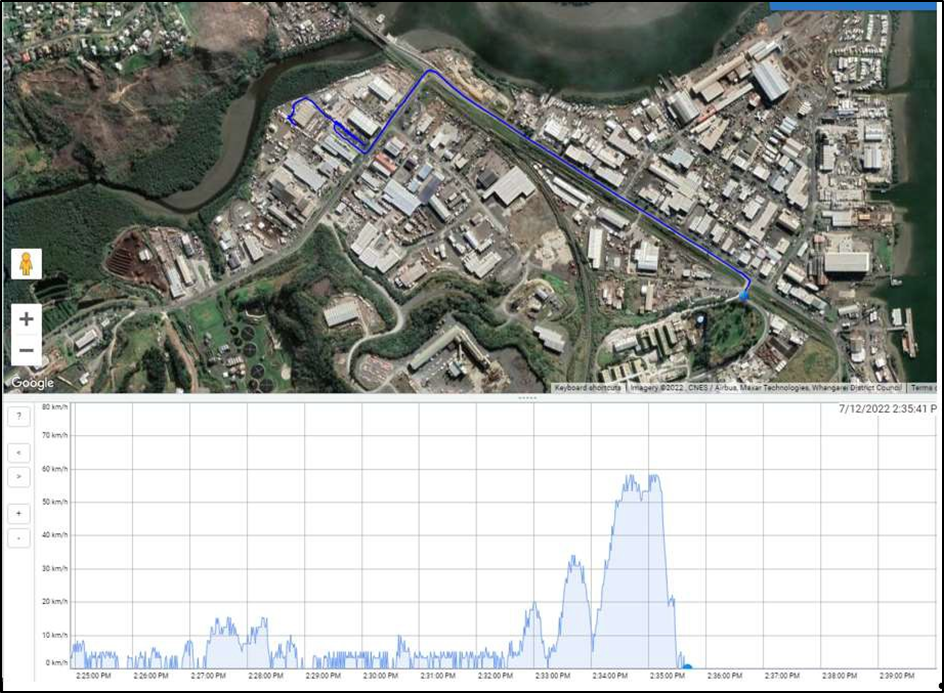The image size is (944, 693).
Task: Click the 2:33:00 PM time axis label
Action: [552, 676]
